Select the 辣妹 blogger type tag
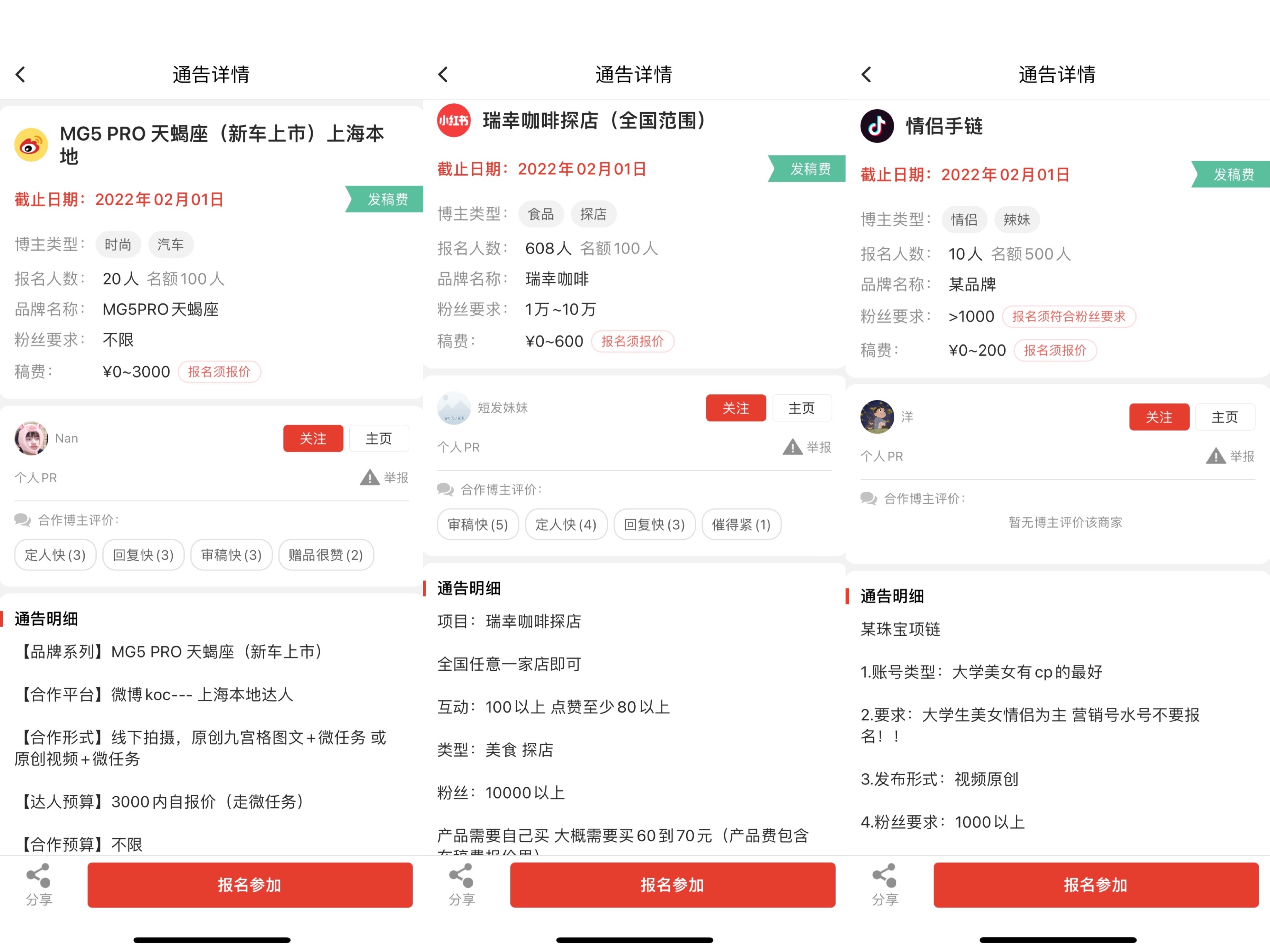Screen dimensions: 1270x952 point(1017,219)
